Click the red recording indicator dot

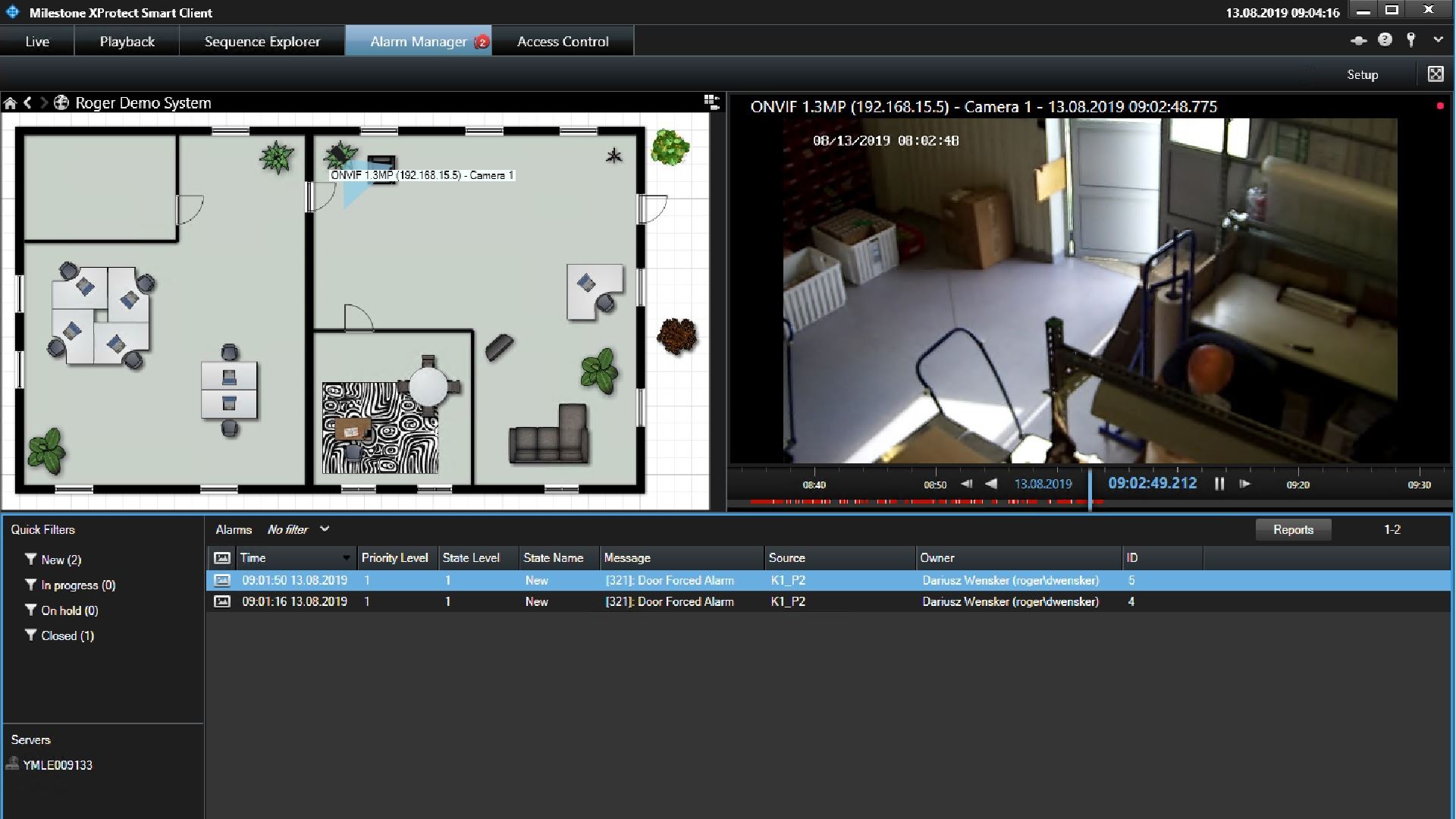[1440, 106]
